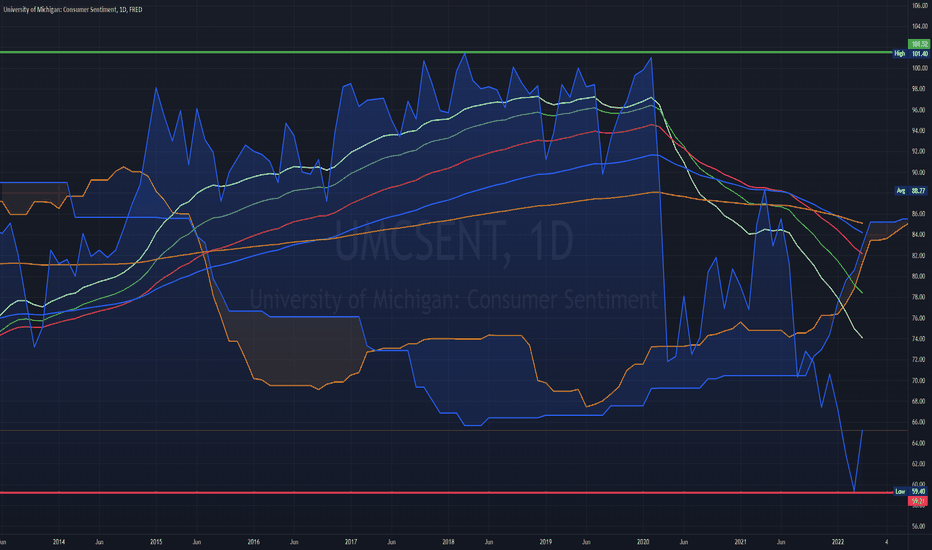Click the 98.00 price axis label
The image size is (932, 550).
920,89
